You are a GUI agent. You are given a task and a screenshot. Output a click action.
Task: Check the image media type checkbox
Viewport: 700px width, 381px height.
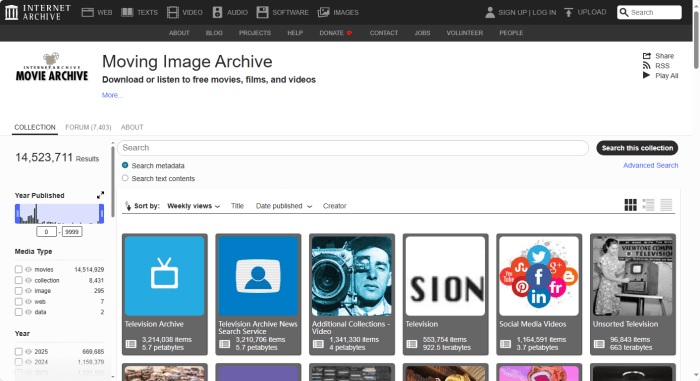pos(18,291)
